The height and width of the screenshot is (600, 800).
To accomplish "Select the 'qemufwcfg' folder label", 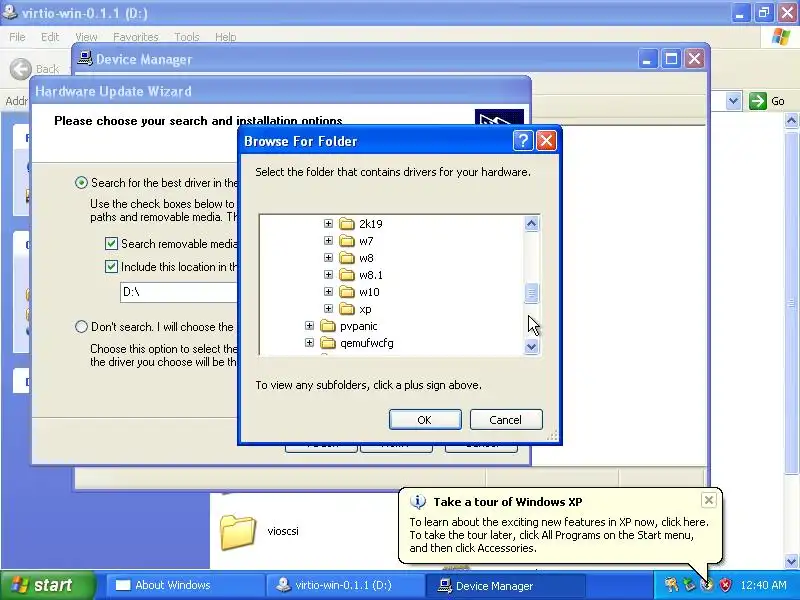I will 367,343.
